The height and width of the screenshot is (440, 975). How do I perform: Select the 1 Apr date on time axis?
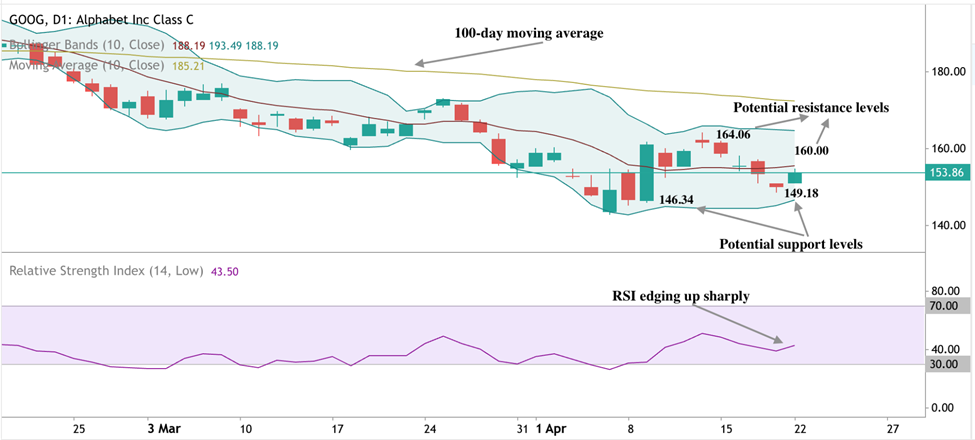550,427
